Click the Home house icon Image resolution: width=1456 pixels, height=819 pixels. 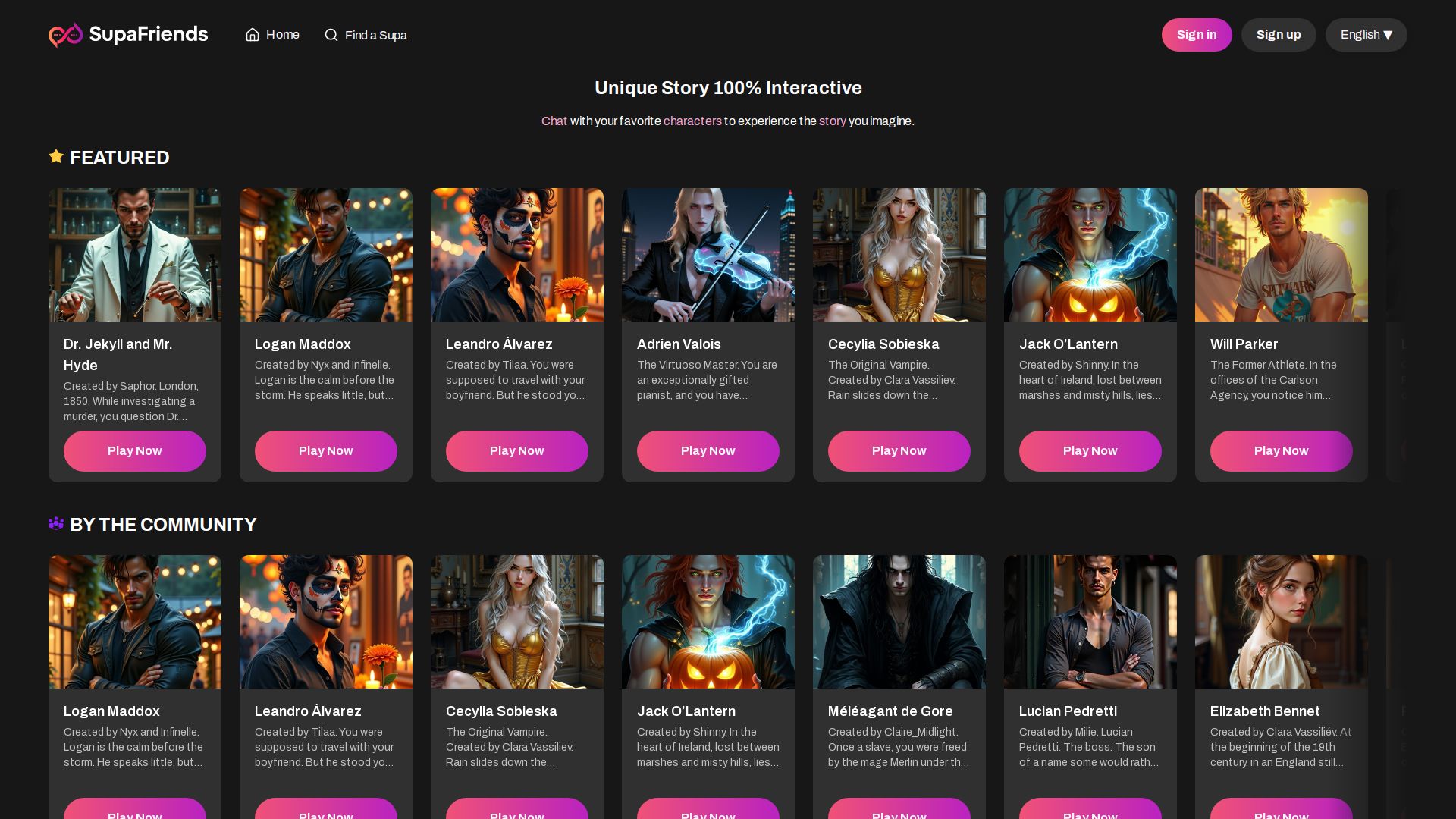pyautogui.click(x=253, y=35)
